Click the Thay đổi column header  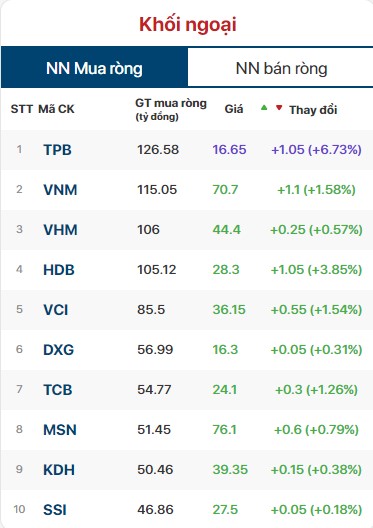click(x=313, y=110)
